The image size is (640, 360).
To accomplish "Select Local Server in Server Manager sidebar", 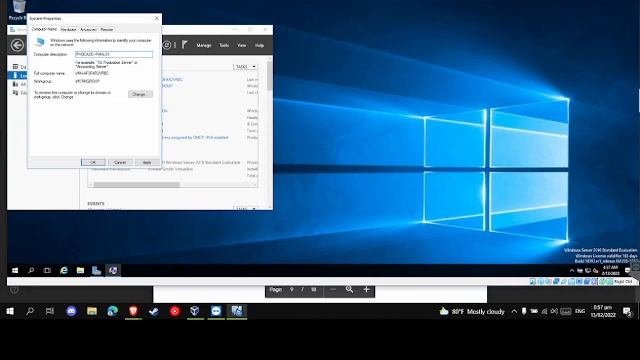I will (x=16, y=76).
